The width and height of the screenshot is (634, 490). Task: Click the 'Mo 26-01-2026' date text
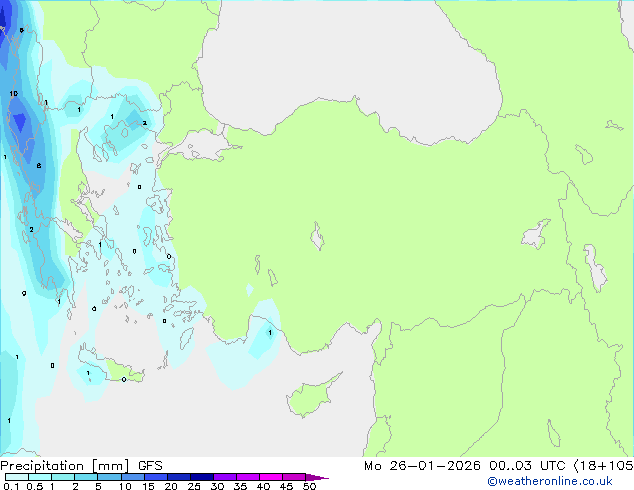coord(422,466)
